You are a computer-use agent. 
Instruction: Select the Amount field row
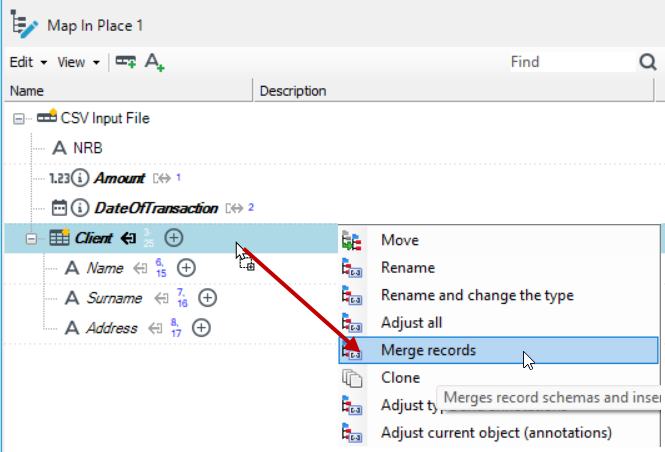coord(119,178)
